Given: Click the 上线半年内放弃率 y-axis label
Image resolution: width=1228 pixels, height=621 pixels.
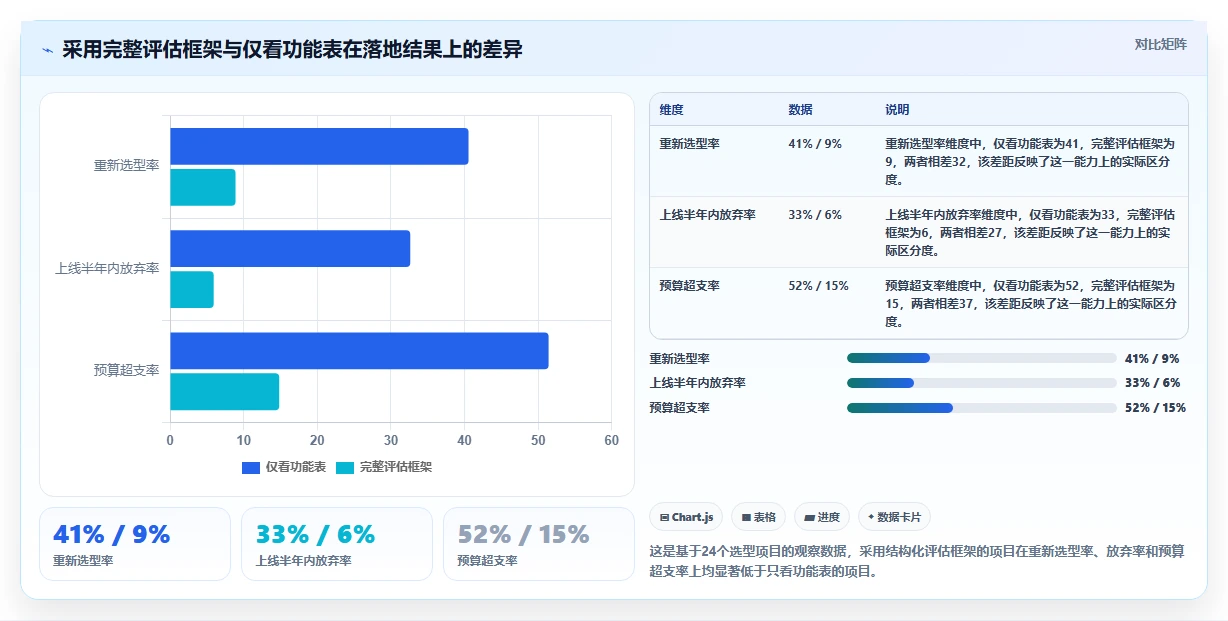Looking at the screenshot, I should (x=108, y=268).
